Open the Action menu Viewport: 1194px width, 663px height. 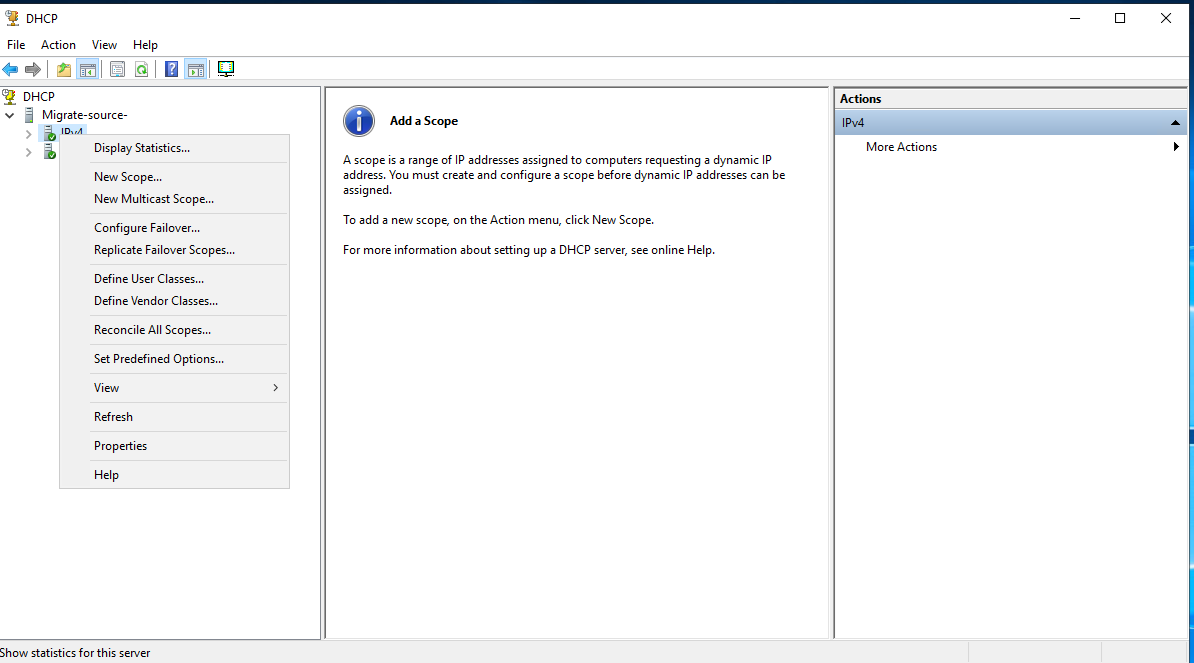click(x=58, y=44)
